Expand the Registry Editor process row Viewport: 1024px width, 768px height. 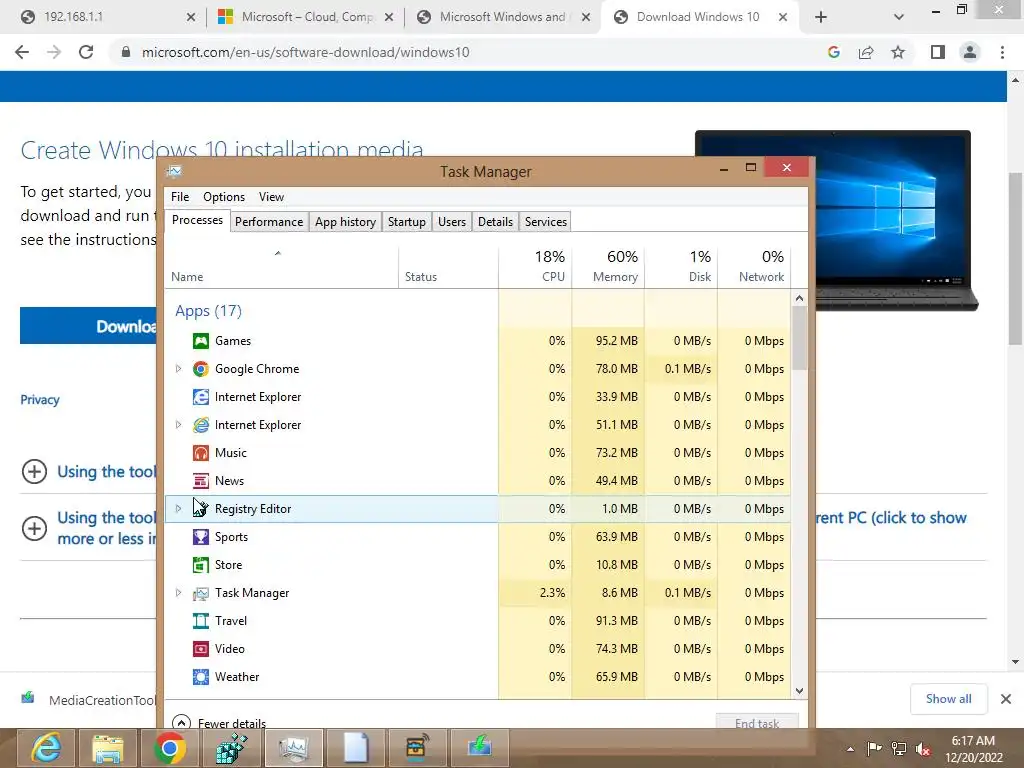click(178, 509)
